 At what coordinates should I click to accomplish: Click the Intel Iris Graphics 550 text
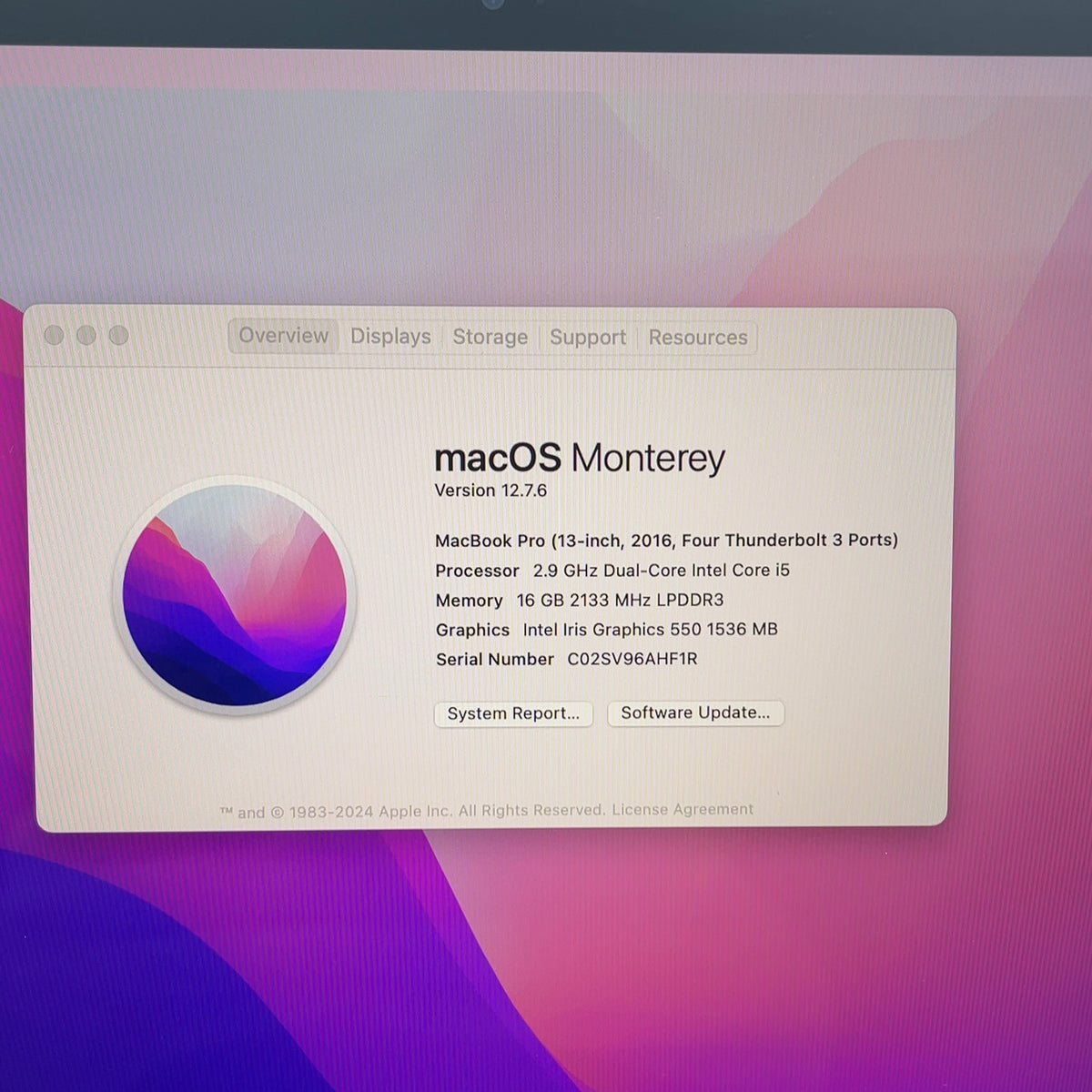click(x=650, y=630)
